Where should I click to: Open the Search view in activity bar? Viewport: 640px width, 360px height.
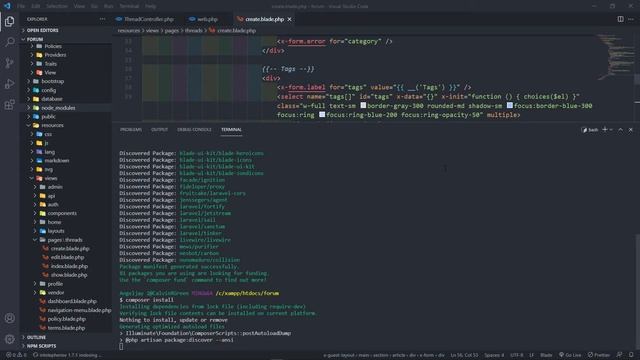click(x=10, y=42)
